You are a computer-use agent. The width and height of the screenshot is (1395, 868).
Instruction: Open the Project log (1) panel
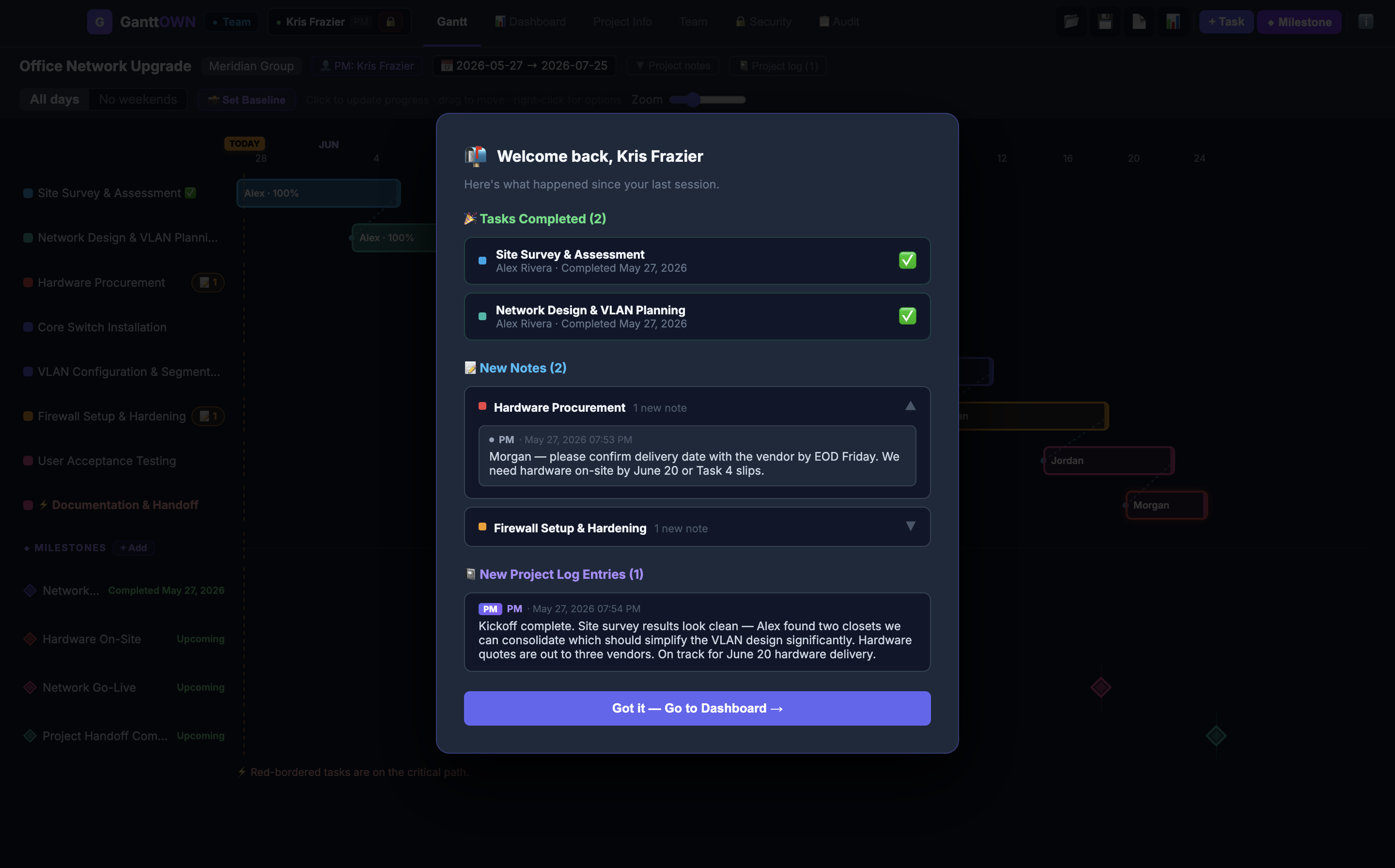[778, 66]
